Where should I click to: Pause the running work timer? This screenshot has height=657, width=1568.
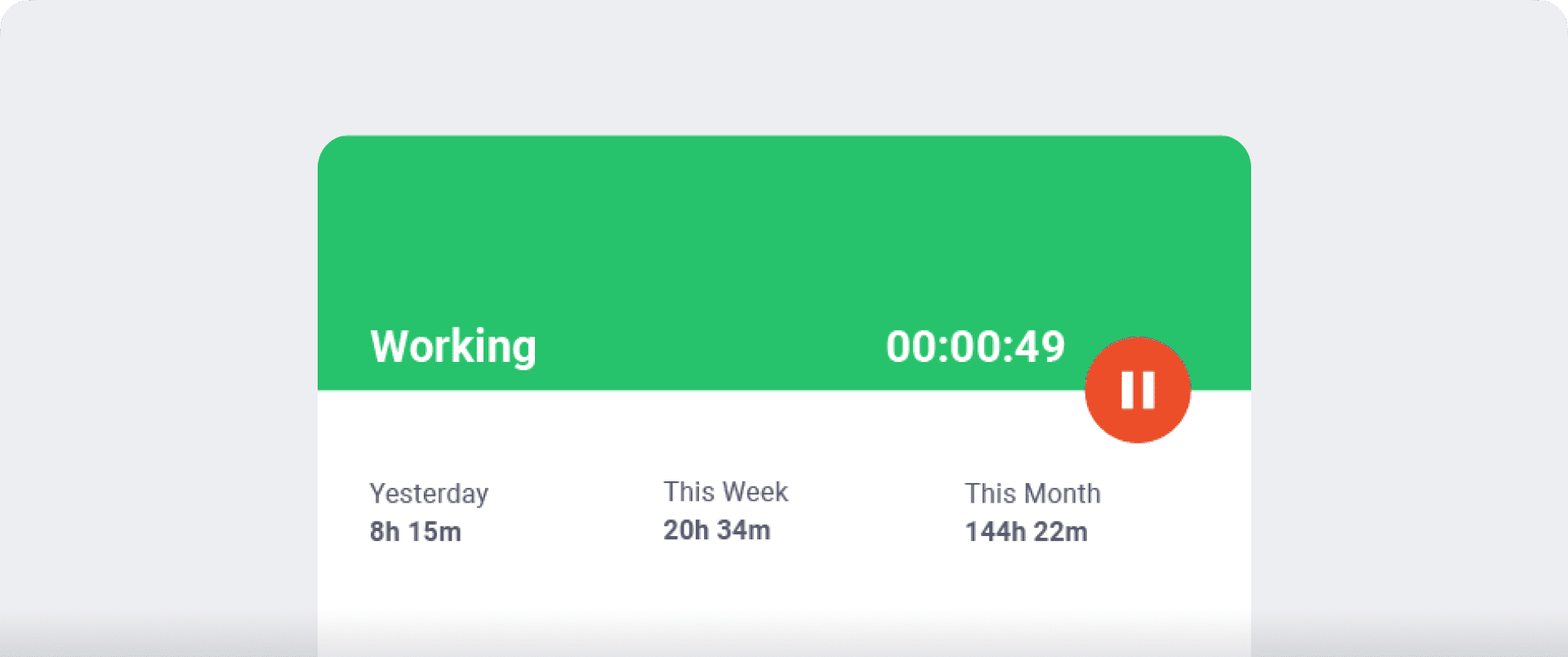click(x=1138, y=390)
